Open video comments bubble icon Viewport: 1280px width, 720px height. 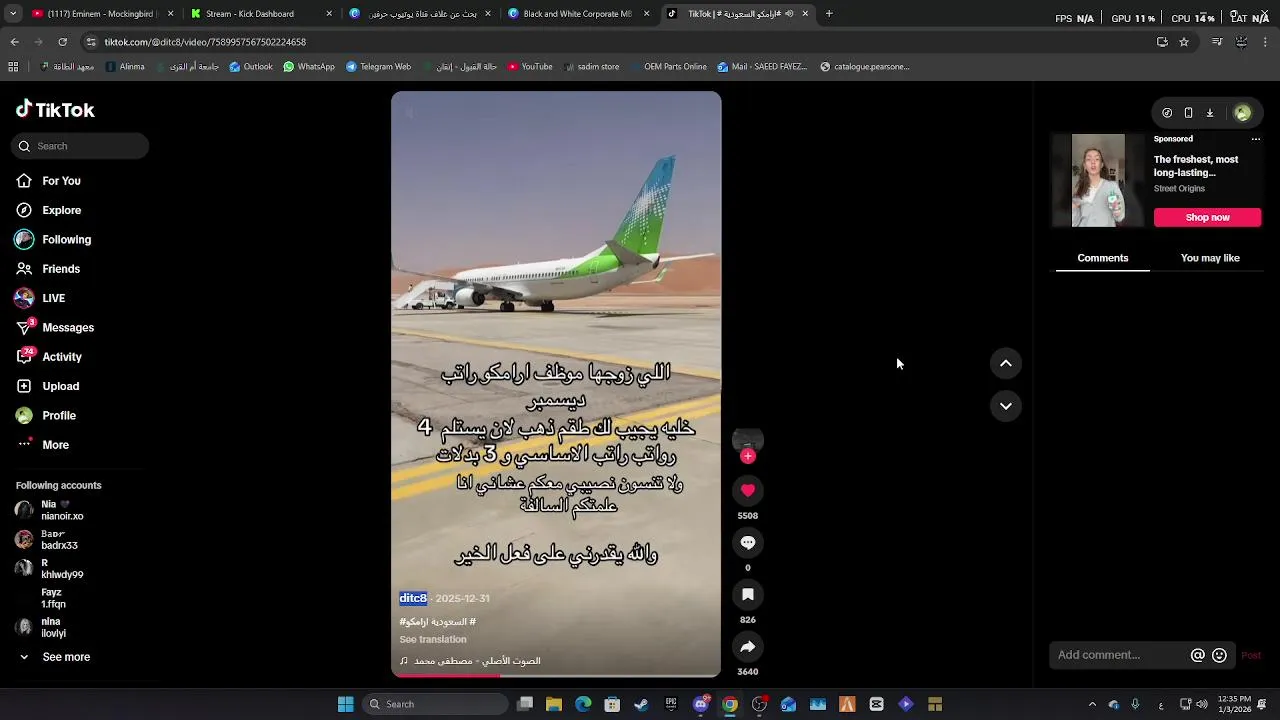pyautogui.click(x=747, y=542)
